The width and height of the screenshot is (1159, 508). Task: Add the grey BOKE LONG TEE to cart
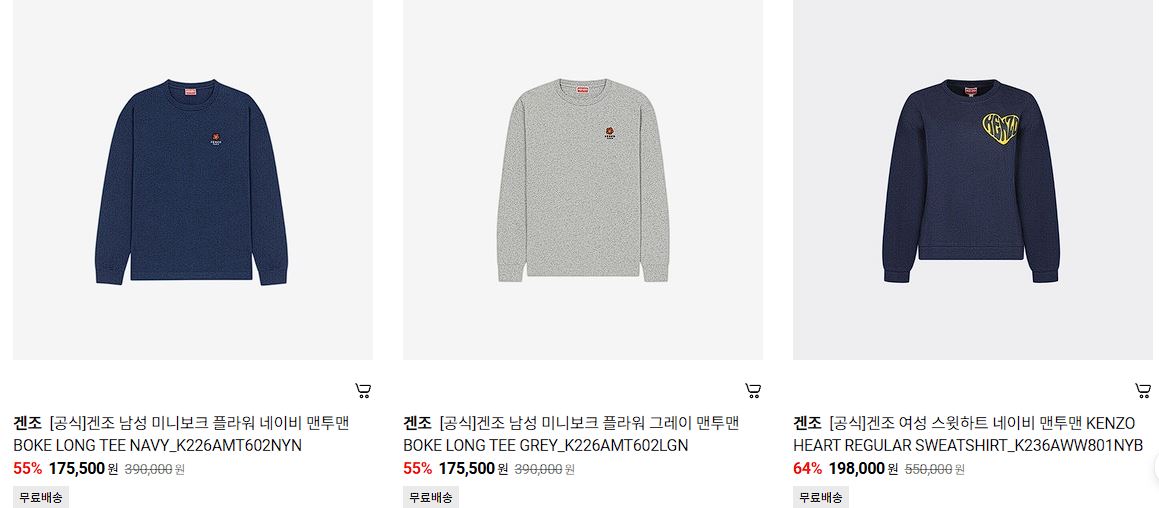pos(753,390)
